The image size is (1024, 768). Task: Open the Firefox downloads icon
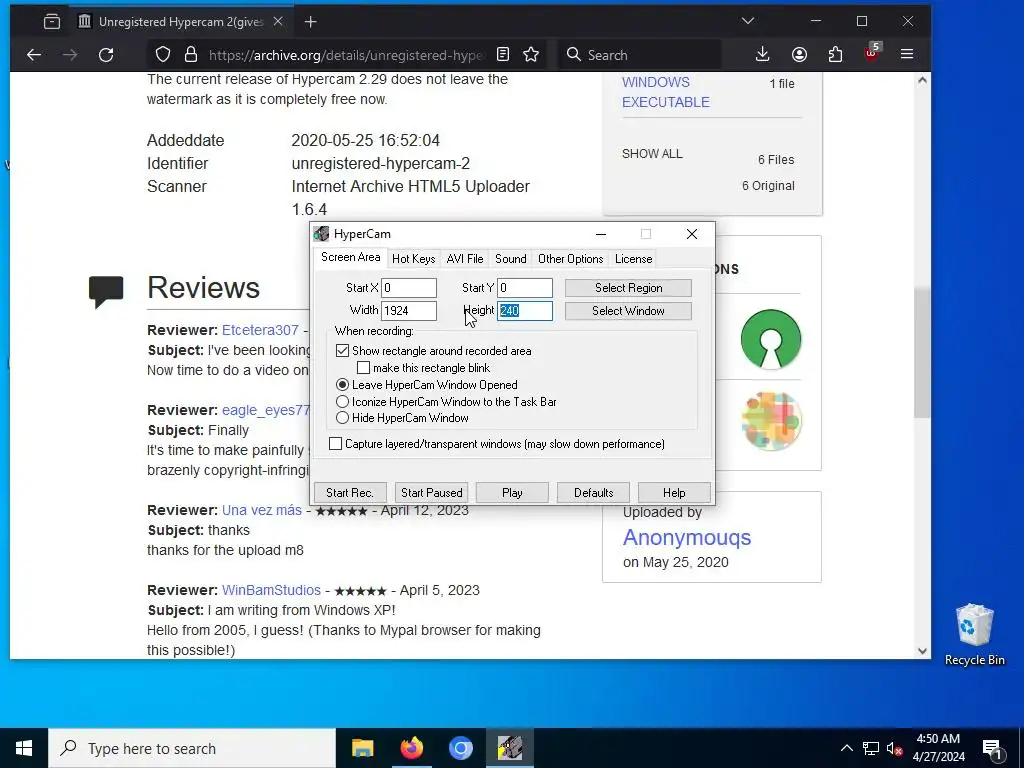[x=762, y=55]
